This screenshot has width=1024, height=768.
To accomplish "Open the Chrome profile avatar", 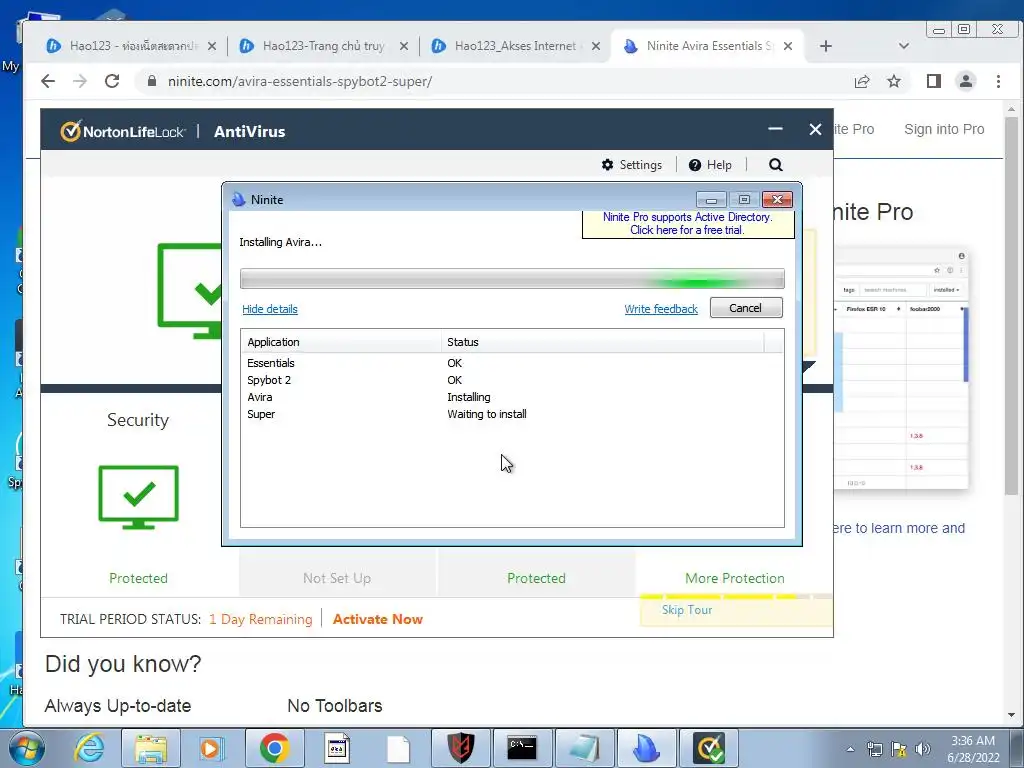I will point(966,81).
